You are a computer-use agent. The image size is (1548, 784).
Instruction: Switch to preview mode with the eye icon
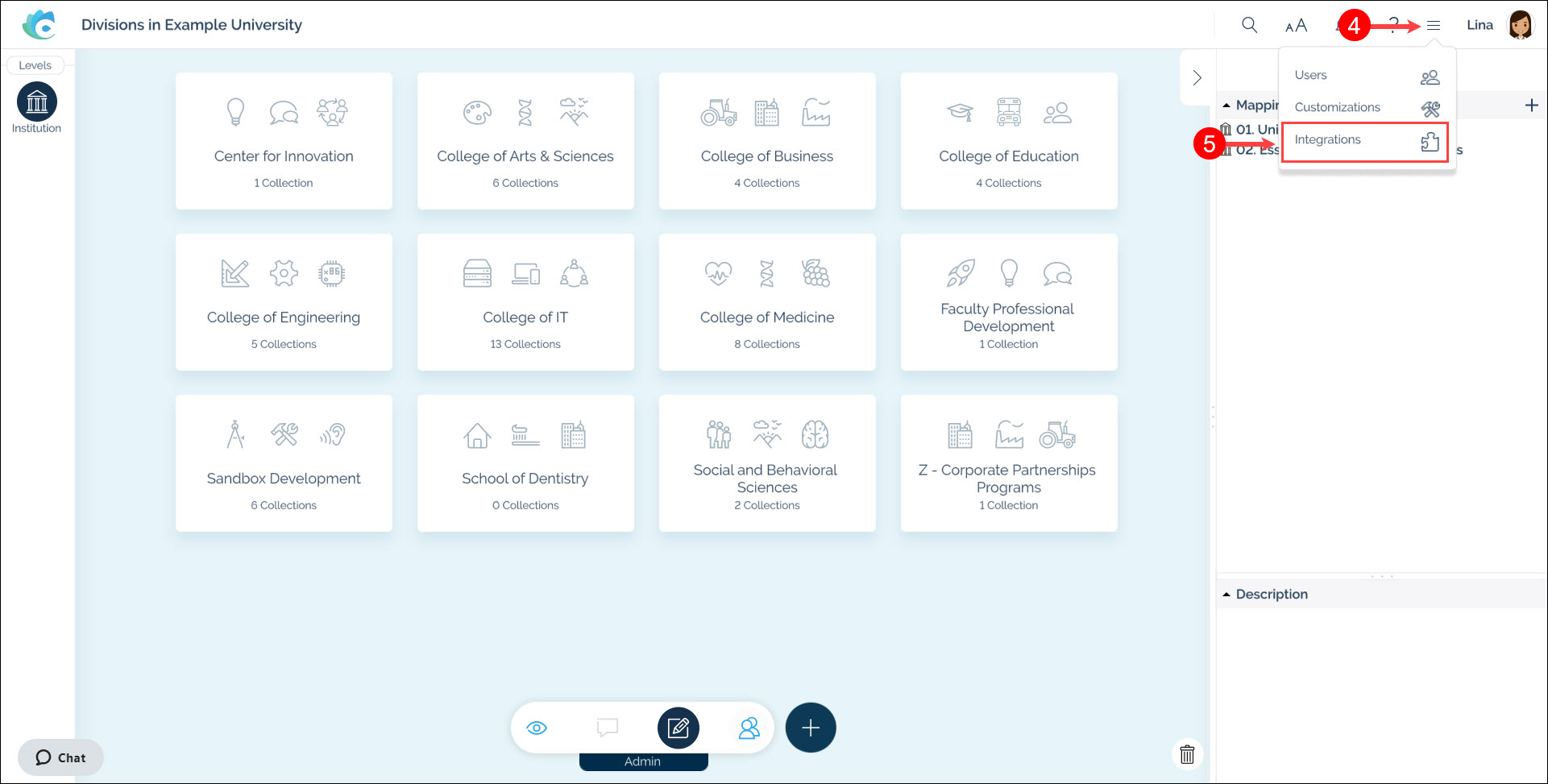537,728
